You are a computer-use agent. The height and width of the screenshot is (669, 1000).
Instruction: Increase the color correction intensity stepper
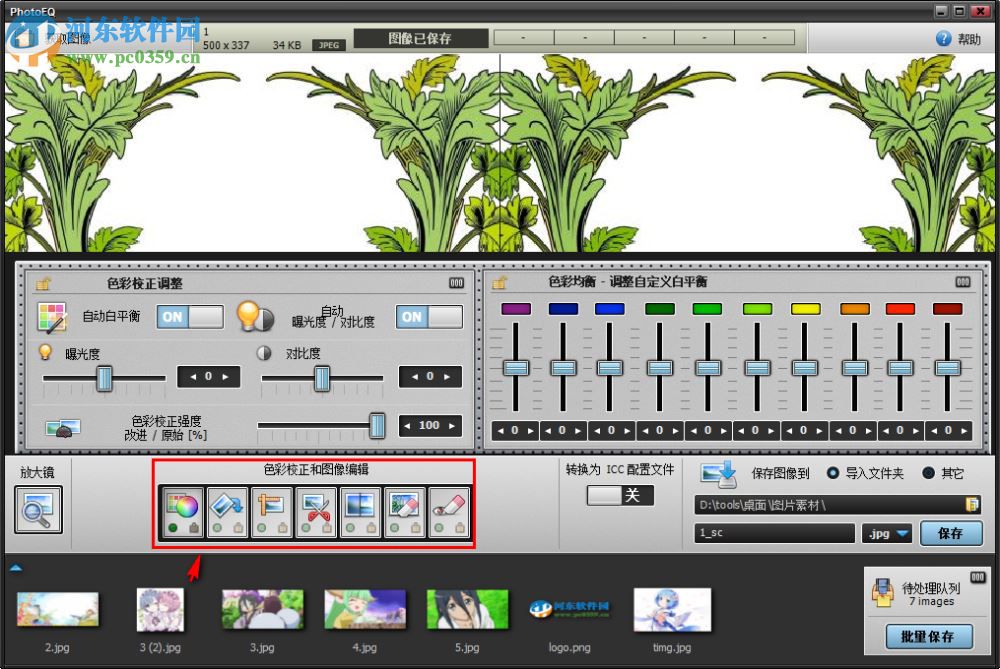click(452, 425)
